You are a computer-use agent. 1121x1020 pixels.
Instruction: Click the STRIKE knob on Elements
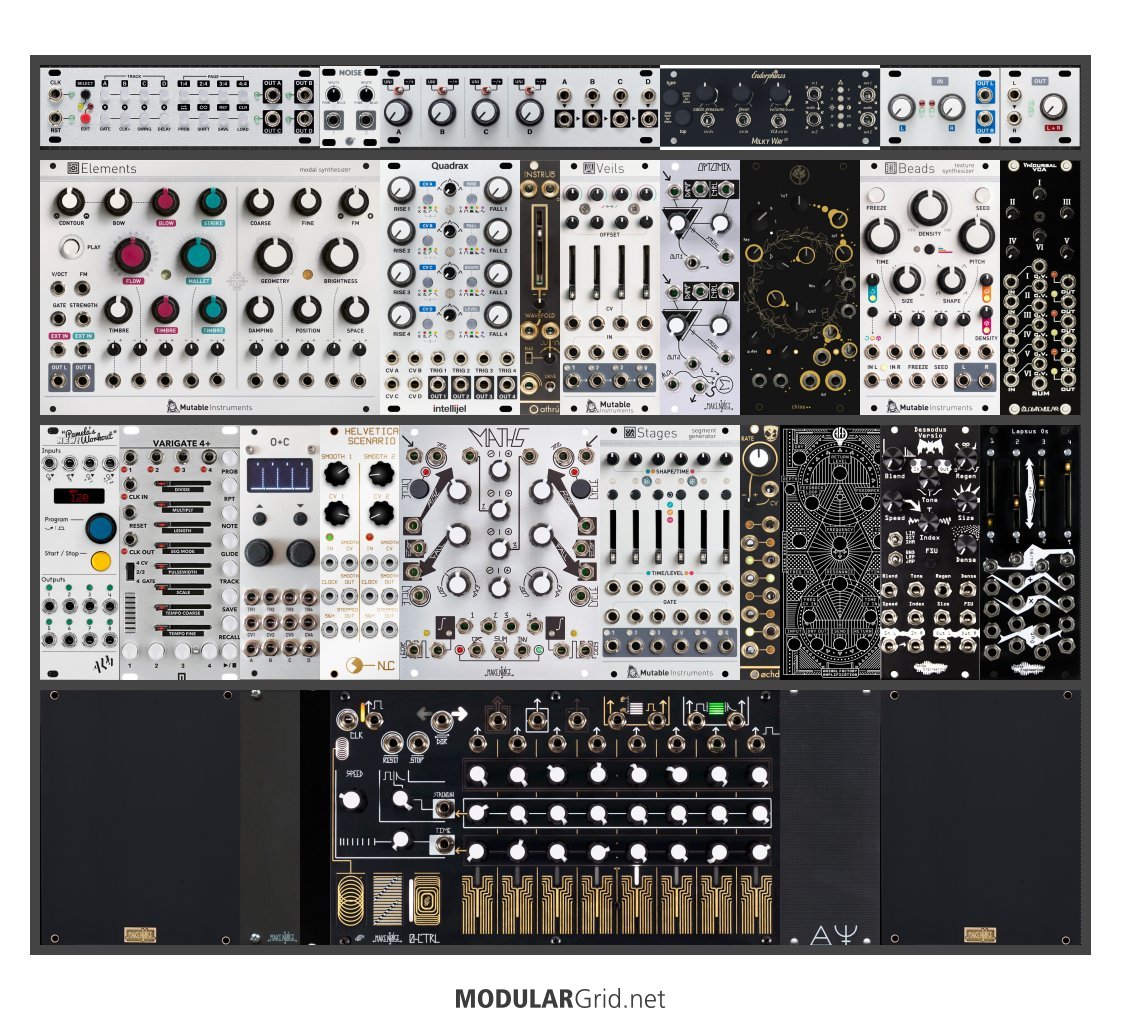pyautogui.click(x=212, y=203)
